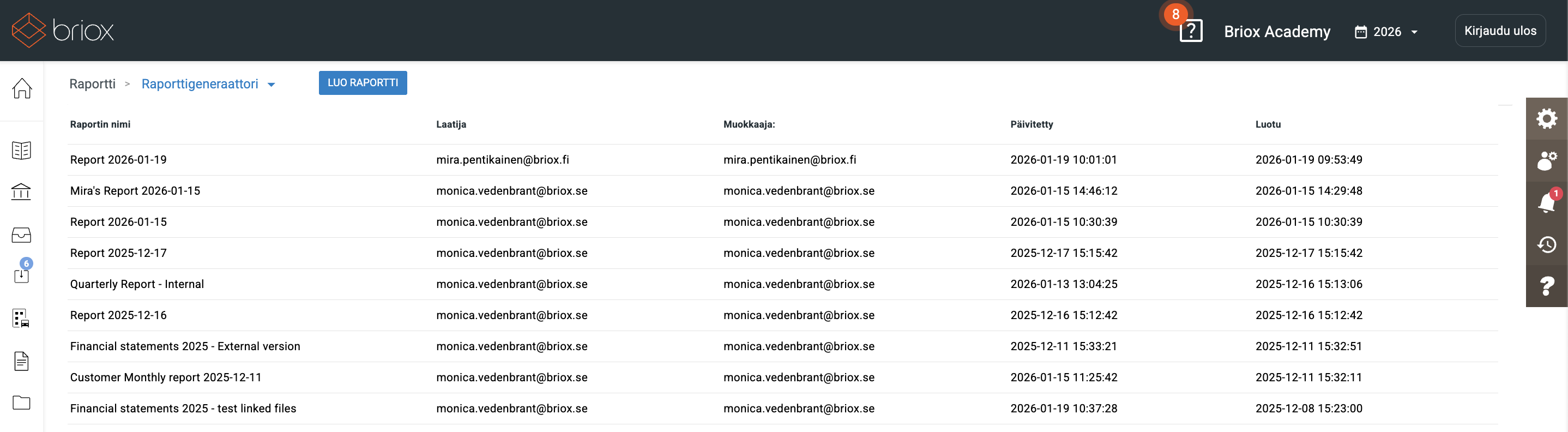Open the Quarterly Report - Internal row
The image size is (1568, 432).
click(137, 284)
